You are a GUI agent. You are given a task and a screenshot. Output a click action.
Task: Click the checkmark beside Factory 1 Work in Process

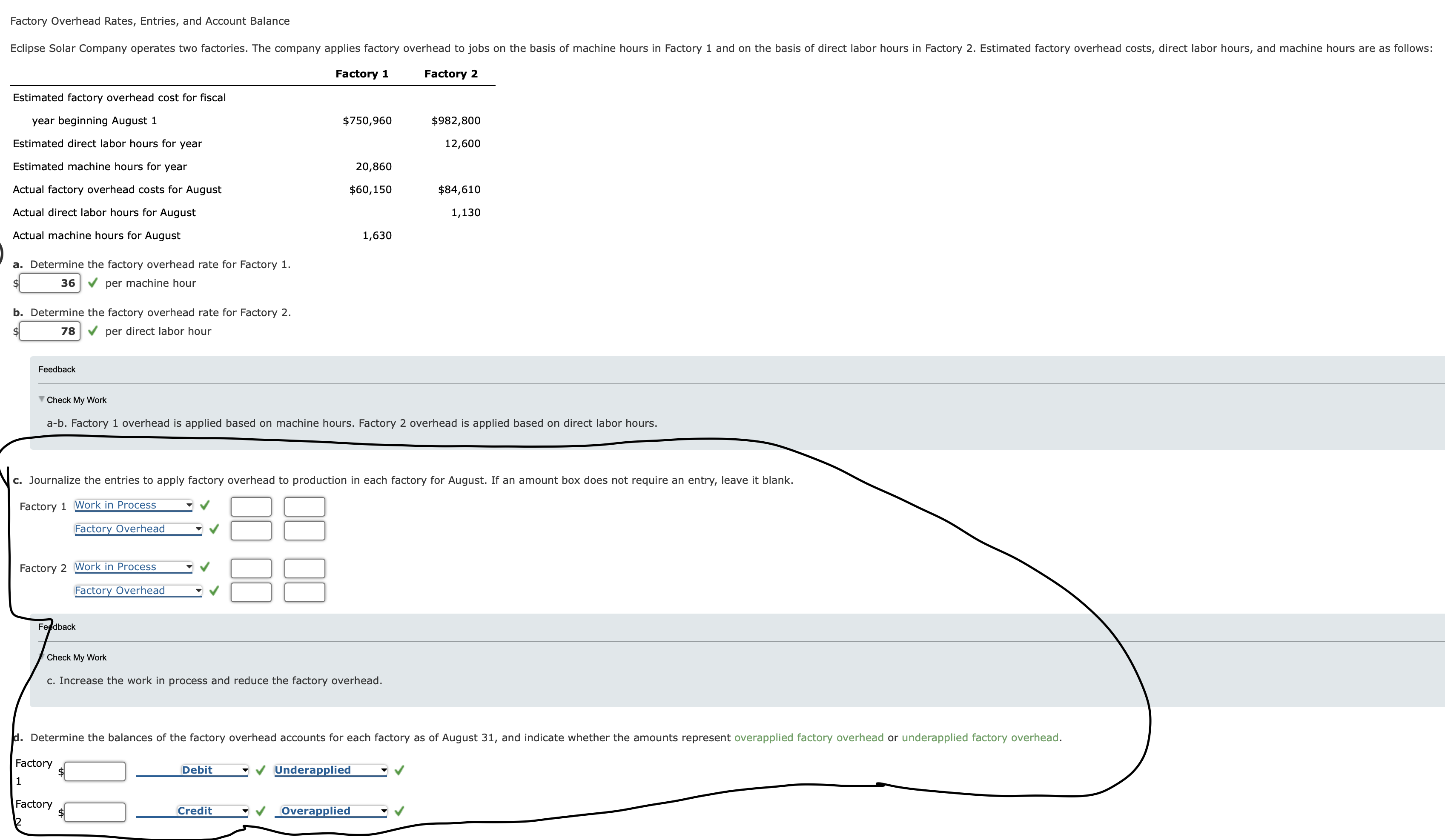(x=205, y=506)
